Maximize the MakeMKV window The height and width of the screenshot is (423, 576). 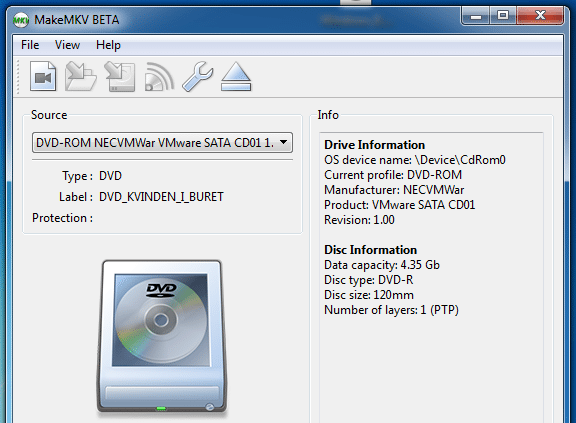pyautogui.click(x=503, y=15)
